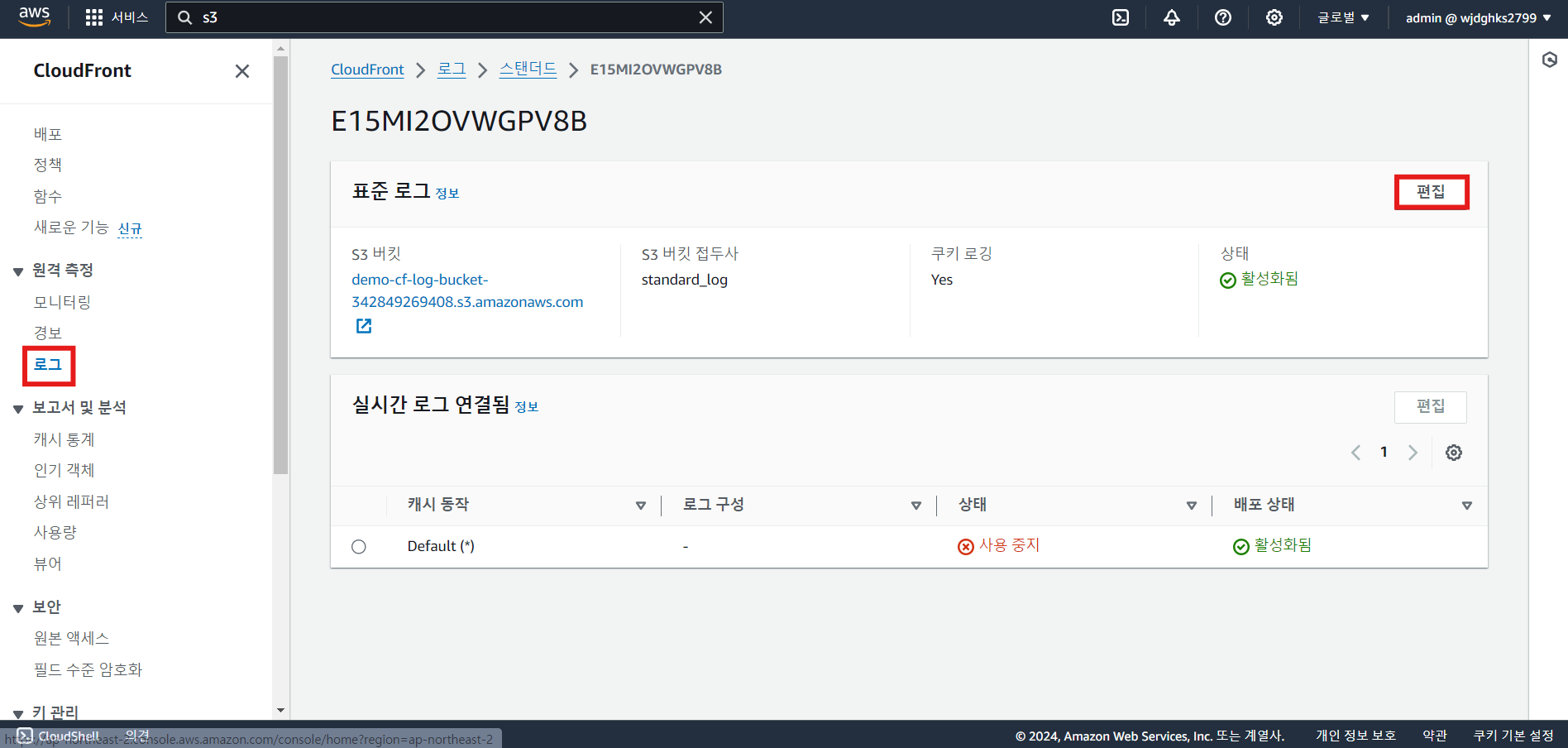Open the 서비스 services grid menu

coord(117,17)
